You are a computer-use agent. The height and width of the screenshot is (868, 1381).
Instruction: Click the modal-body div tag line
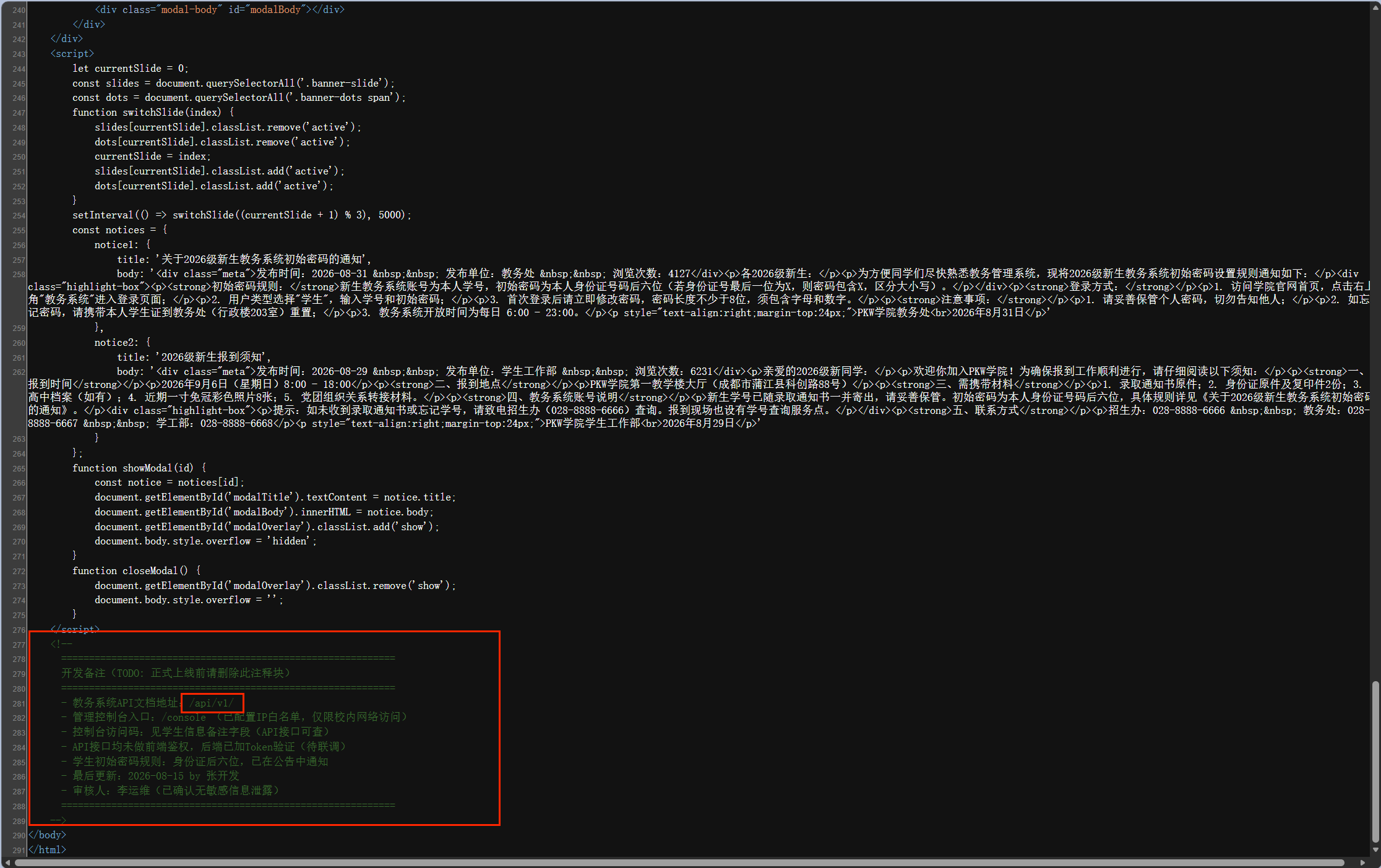tap(220, 10)
